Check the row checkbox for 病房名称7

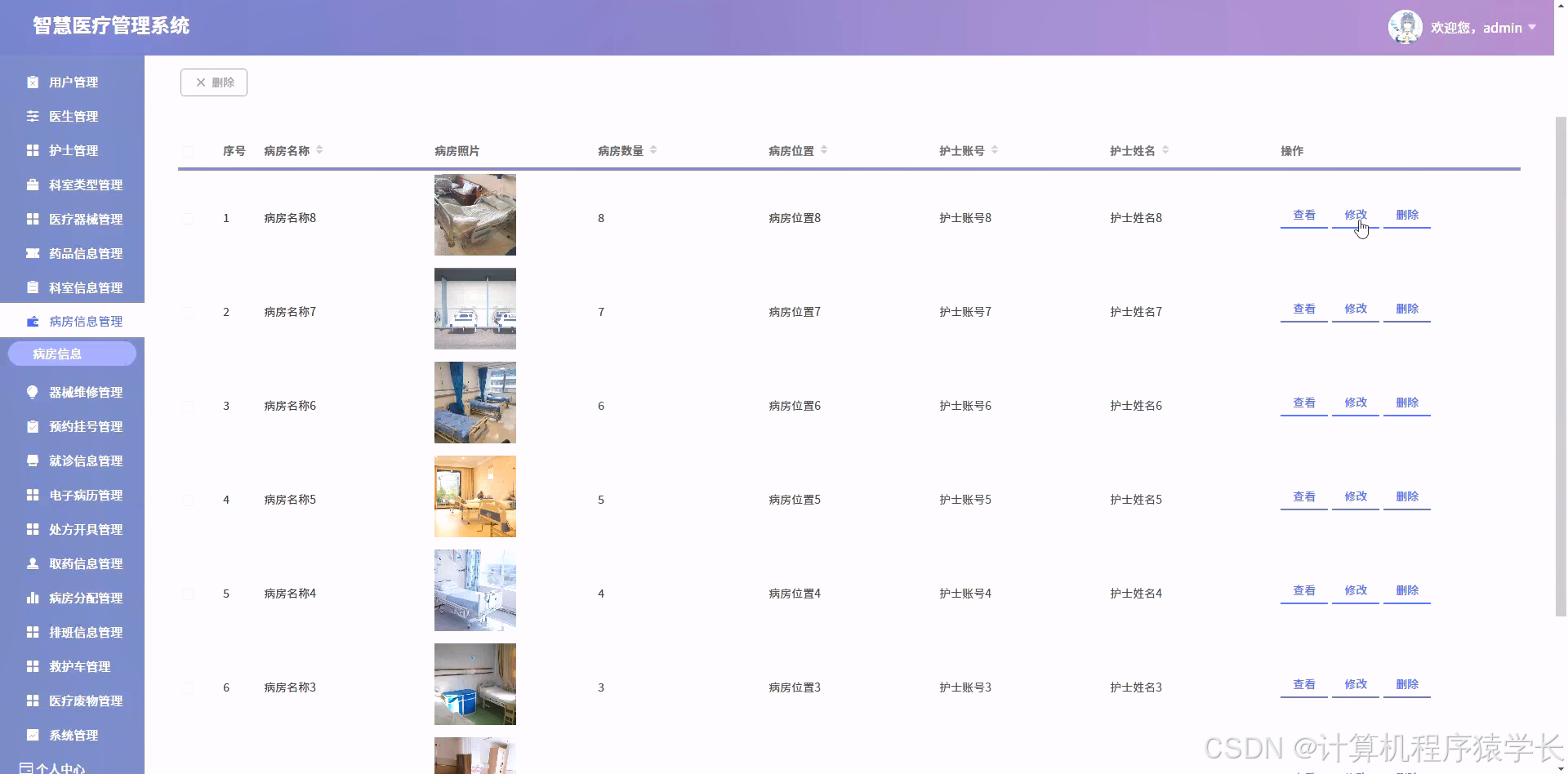tap(188, 312)
